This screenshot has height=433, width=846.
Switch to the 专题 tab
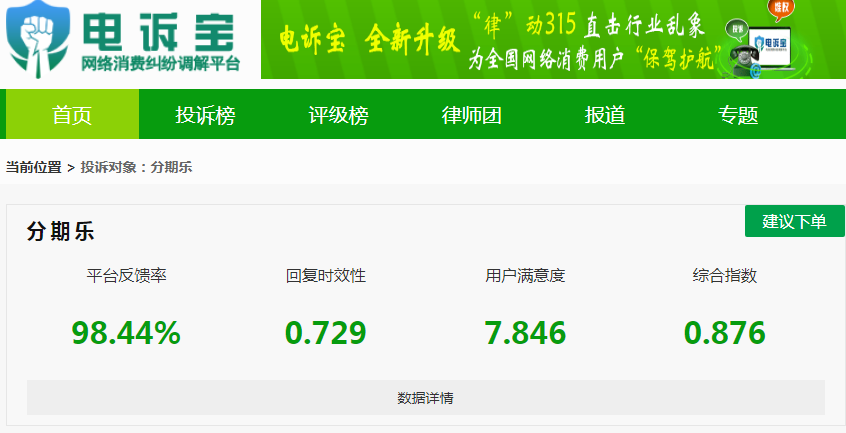[738, 114]
